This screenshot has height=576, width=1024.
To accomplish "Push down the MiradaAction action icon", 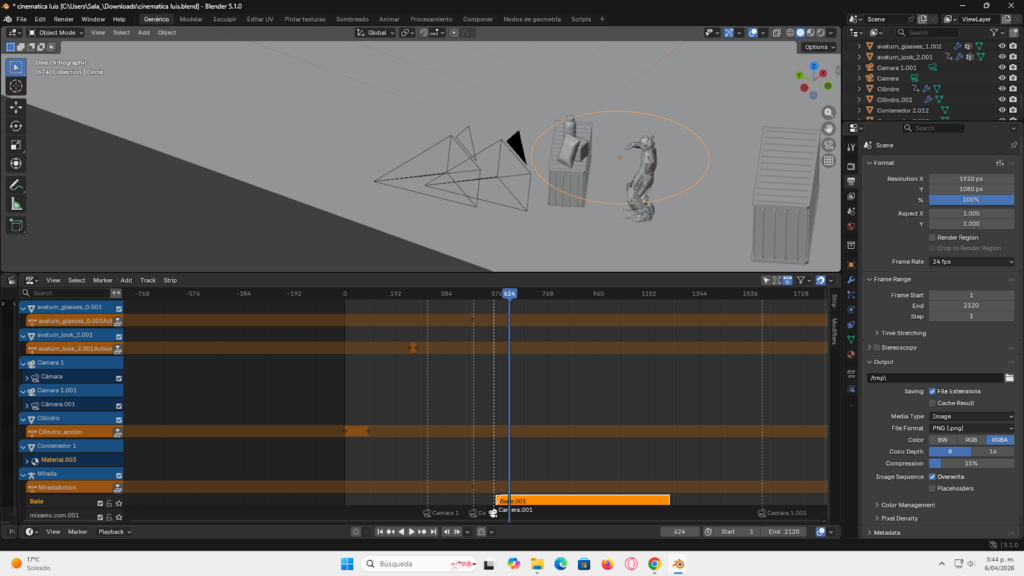I will tap(118, 488).
